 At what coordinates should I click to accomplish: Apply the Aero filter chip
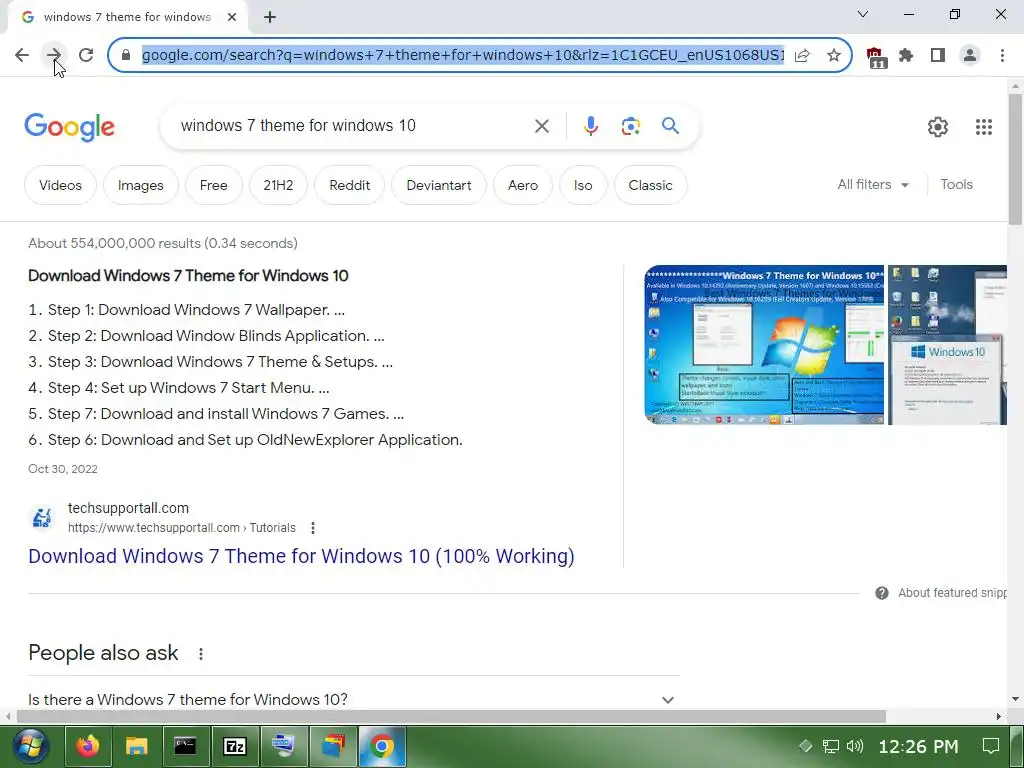click(x=523, y=185)
